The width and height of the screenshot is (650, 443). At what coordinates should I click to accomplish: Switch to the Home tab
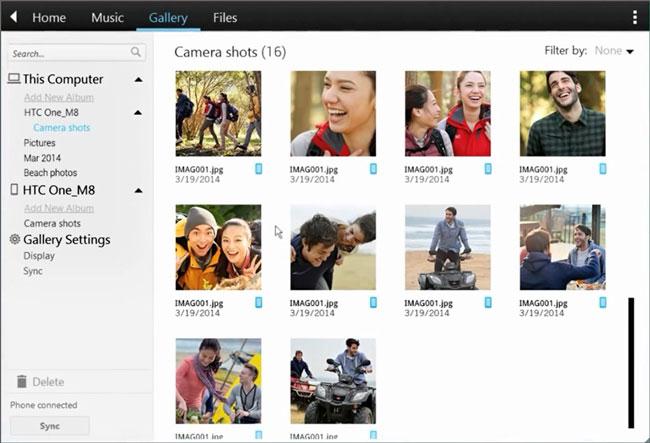pos(49,17)
